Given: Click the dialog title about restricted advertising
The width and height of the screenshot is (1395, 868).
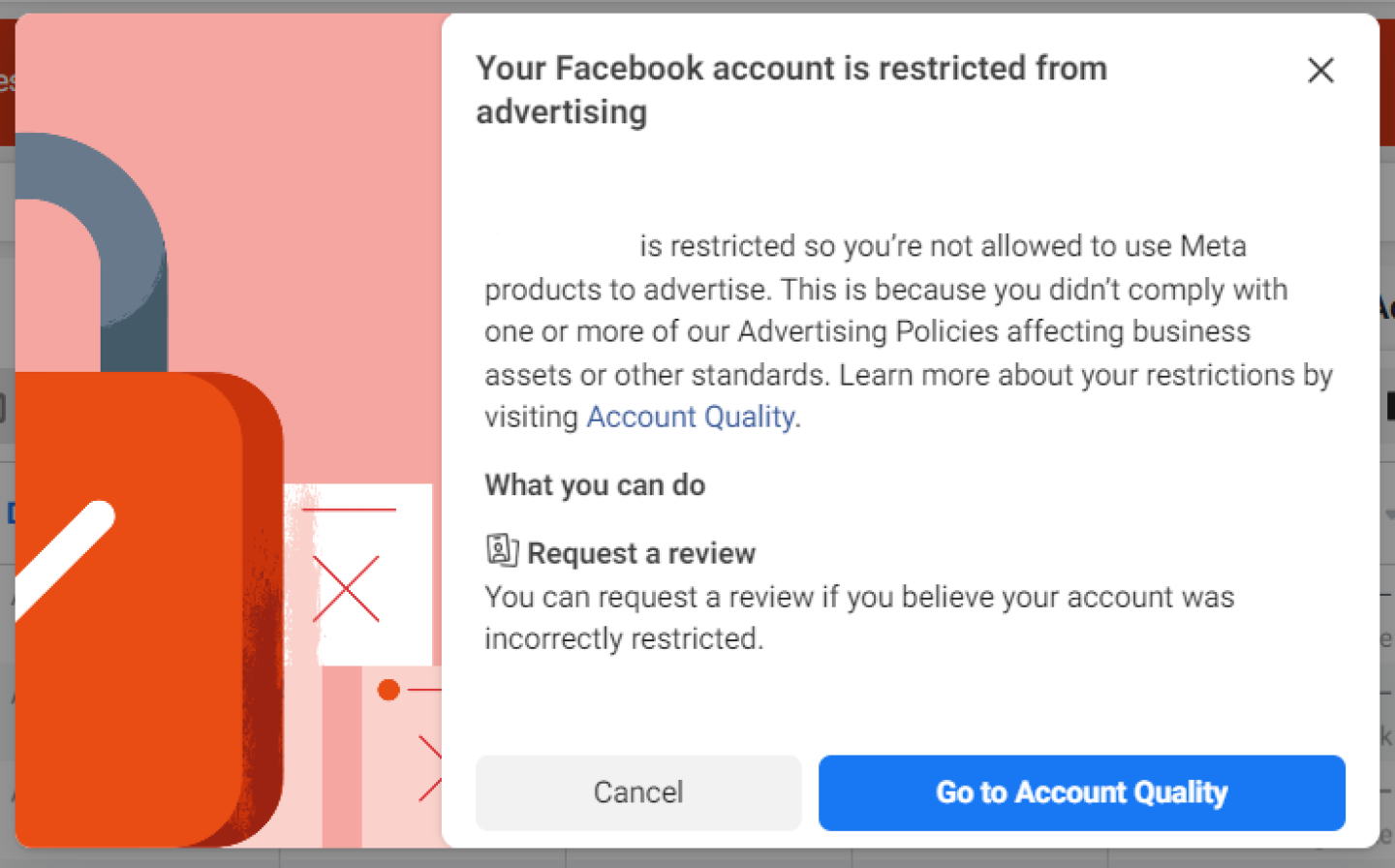Looking at the screenshot, I should tap(790, 90).
